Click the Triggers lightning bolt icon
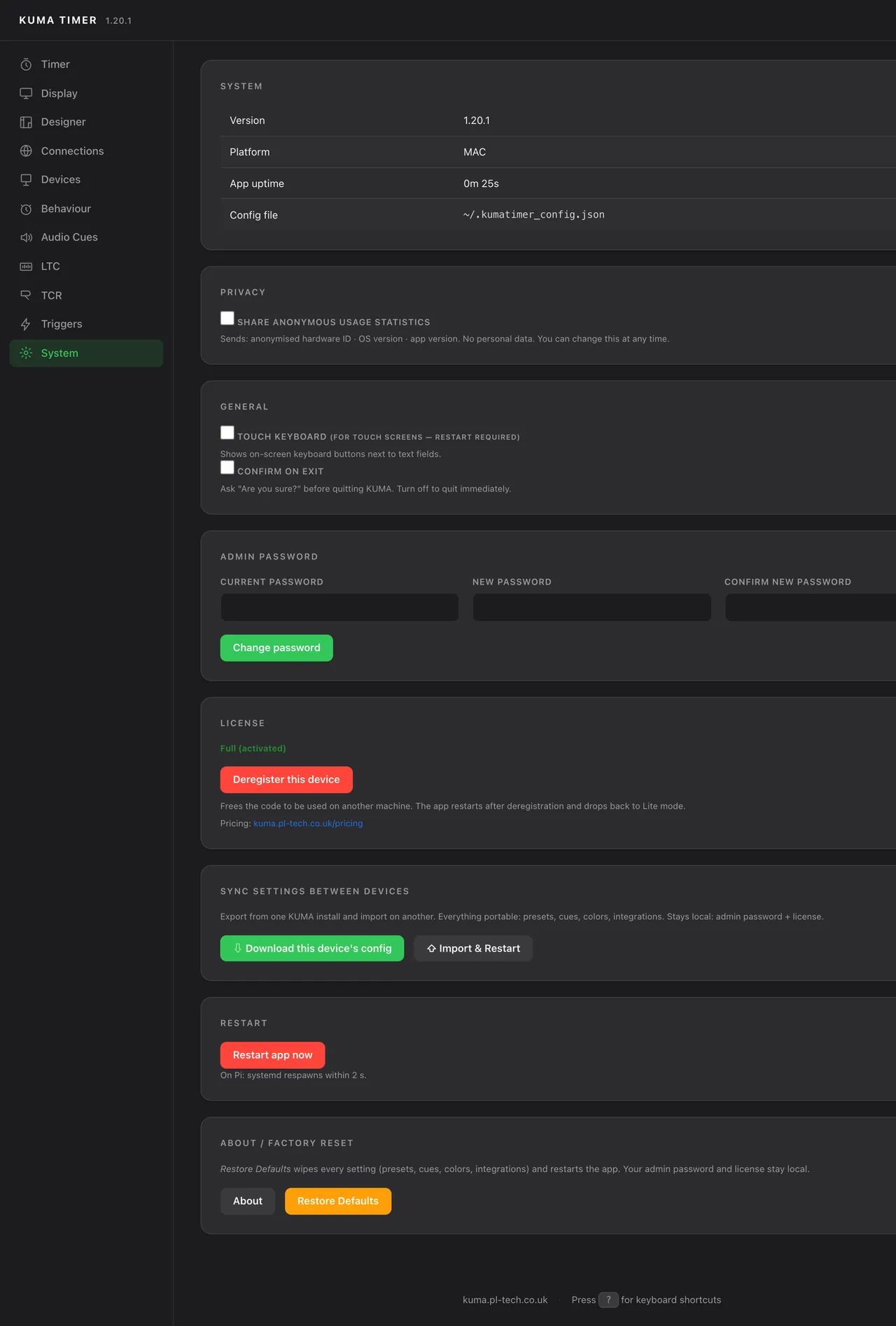Image resolution: width=896 pixels, height=1326 pixels. (26, 324)
